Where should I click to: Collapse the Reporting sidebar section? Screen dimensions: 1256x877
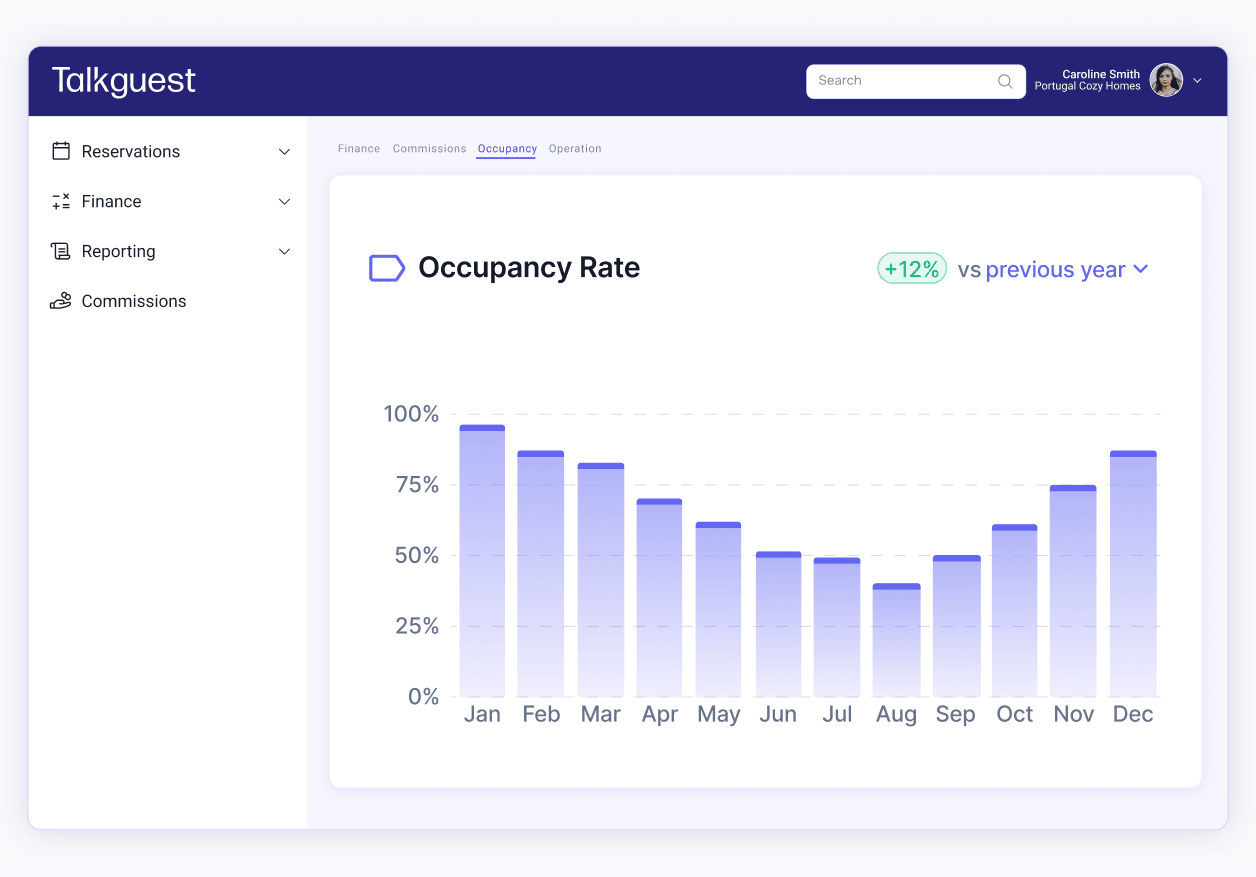[285, 251]
